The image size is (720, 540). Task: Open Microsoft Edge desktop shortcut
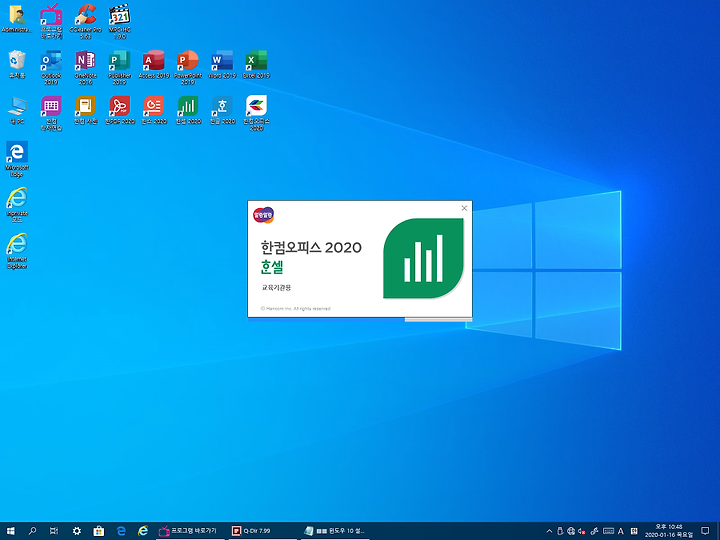(17, 159)
